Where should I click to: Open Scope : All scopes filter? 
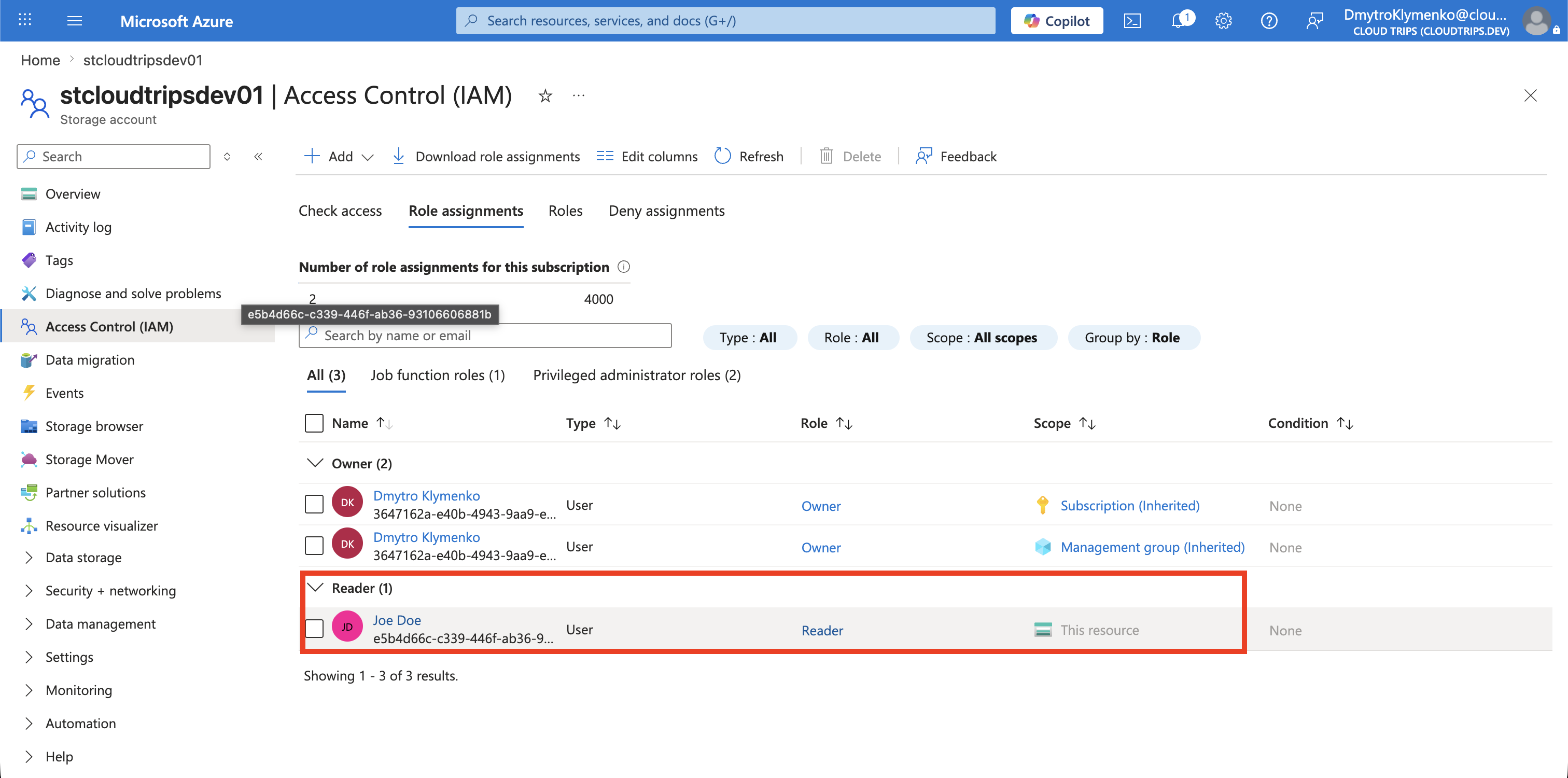tap(983, 337)
